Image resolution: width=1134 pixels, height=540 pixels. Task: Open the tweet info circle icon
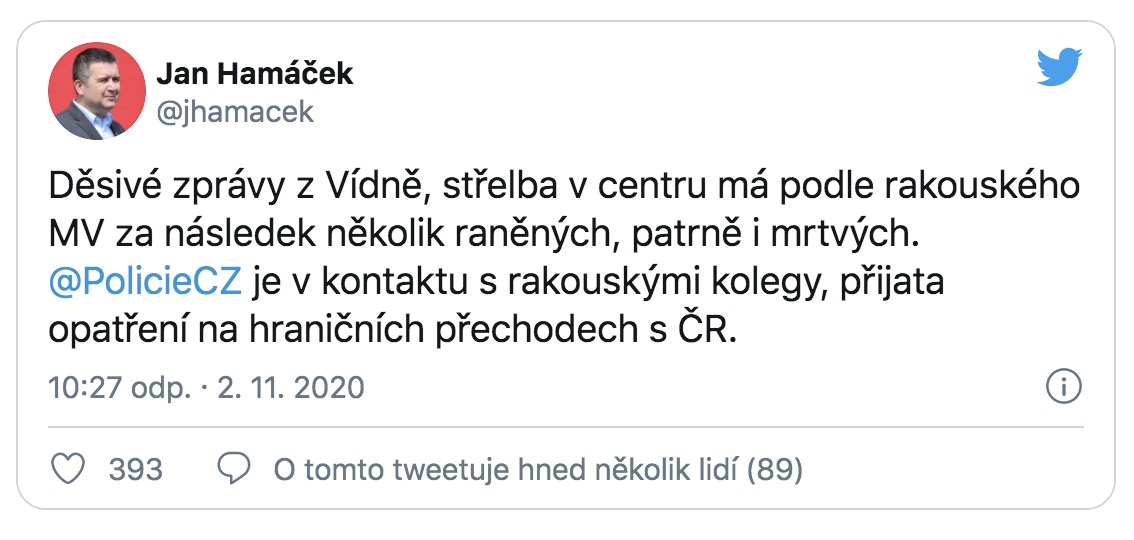[1062, 386]
